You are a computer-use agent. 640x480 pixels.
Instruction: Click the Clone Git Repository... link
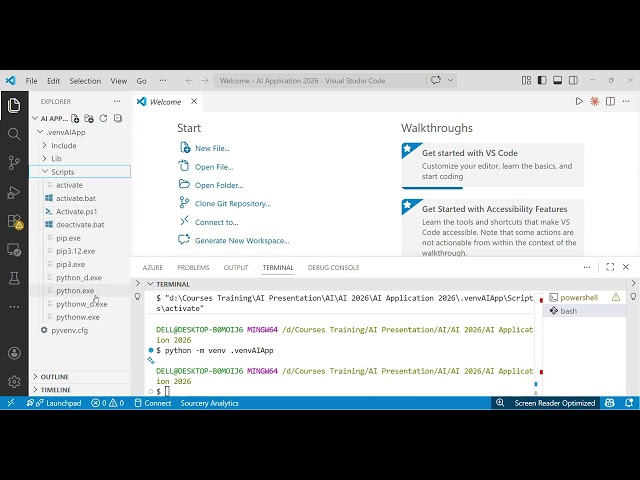coord(233,203)
